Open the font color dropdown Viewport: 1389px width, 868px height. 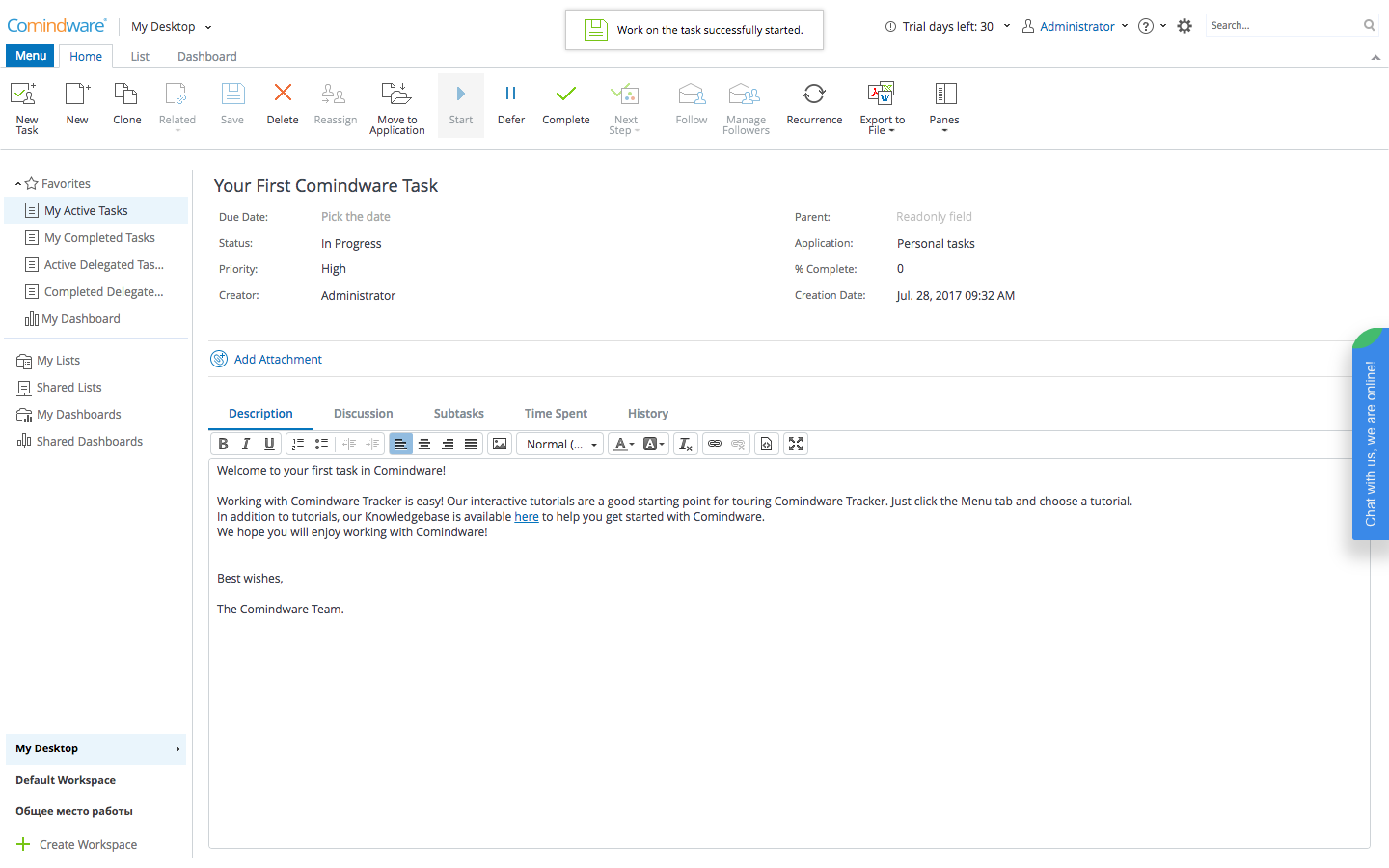pos(624,444)
